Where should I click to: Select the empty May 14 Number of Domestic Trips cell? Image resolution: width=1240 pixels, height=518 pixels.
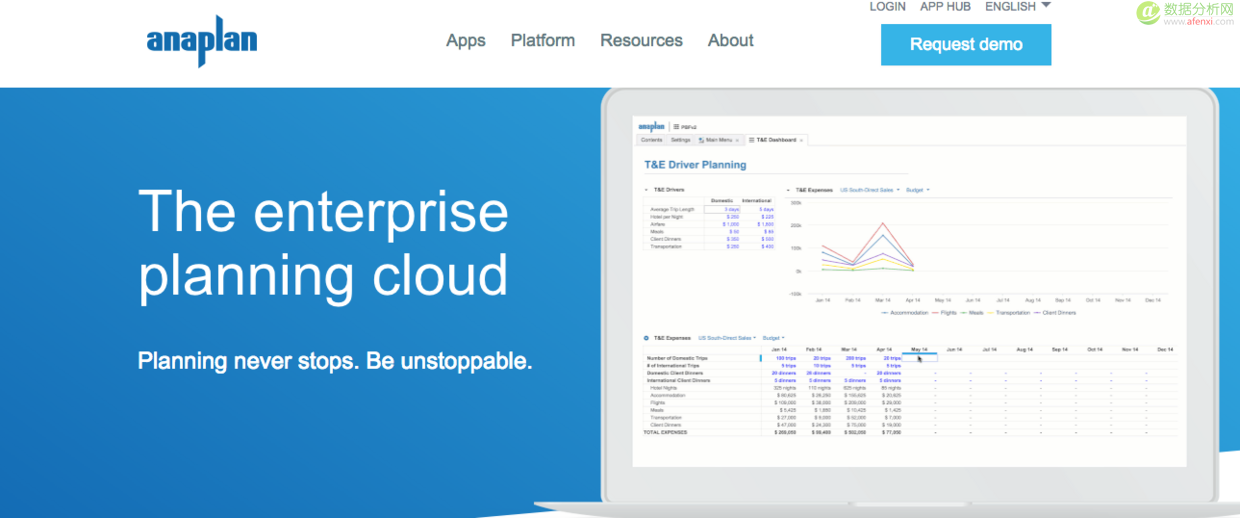point(919,358)
